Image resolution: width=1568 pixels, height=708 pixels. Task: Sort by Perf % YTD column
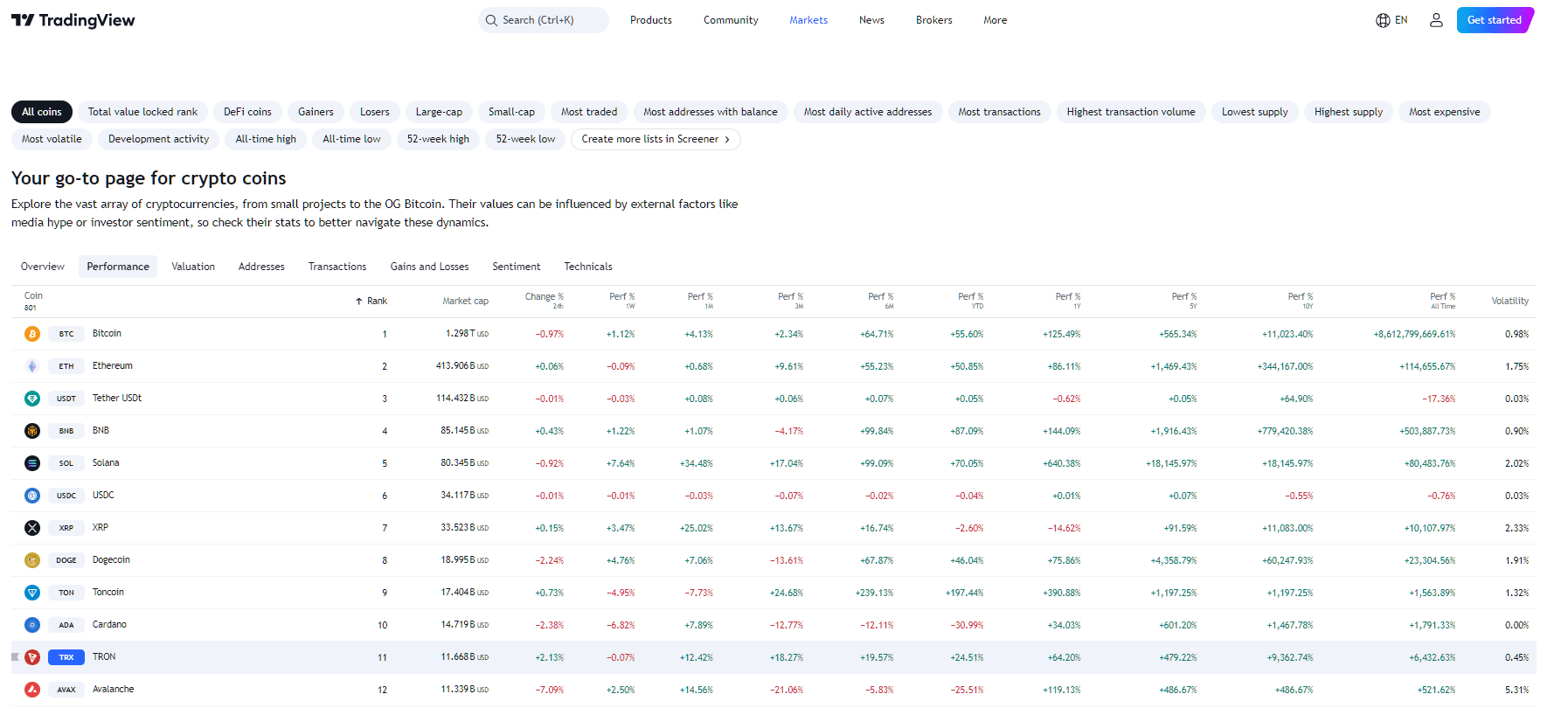[970, 301]
